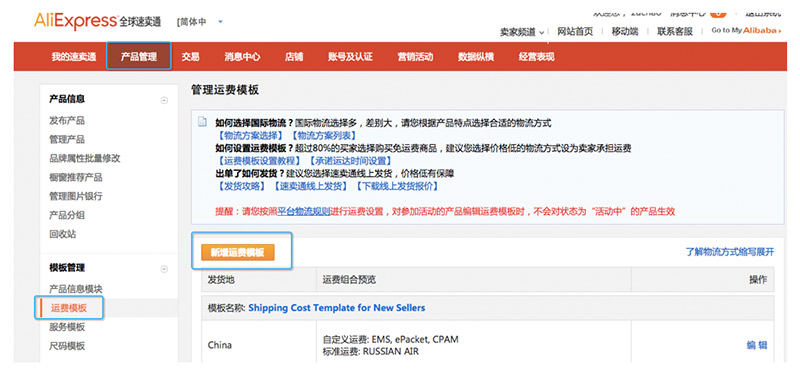800x376 pixels.
Task: Open 发布产品 in sidebar
Action: pos(67,120)
